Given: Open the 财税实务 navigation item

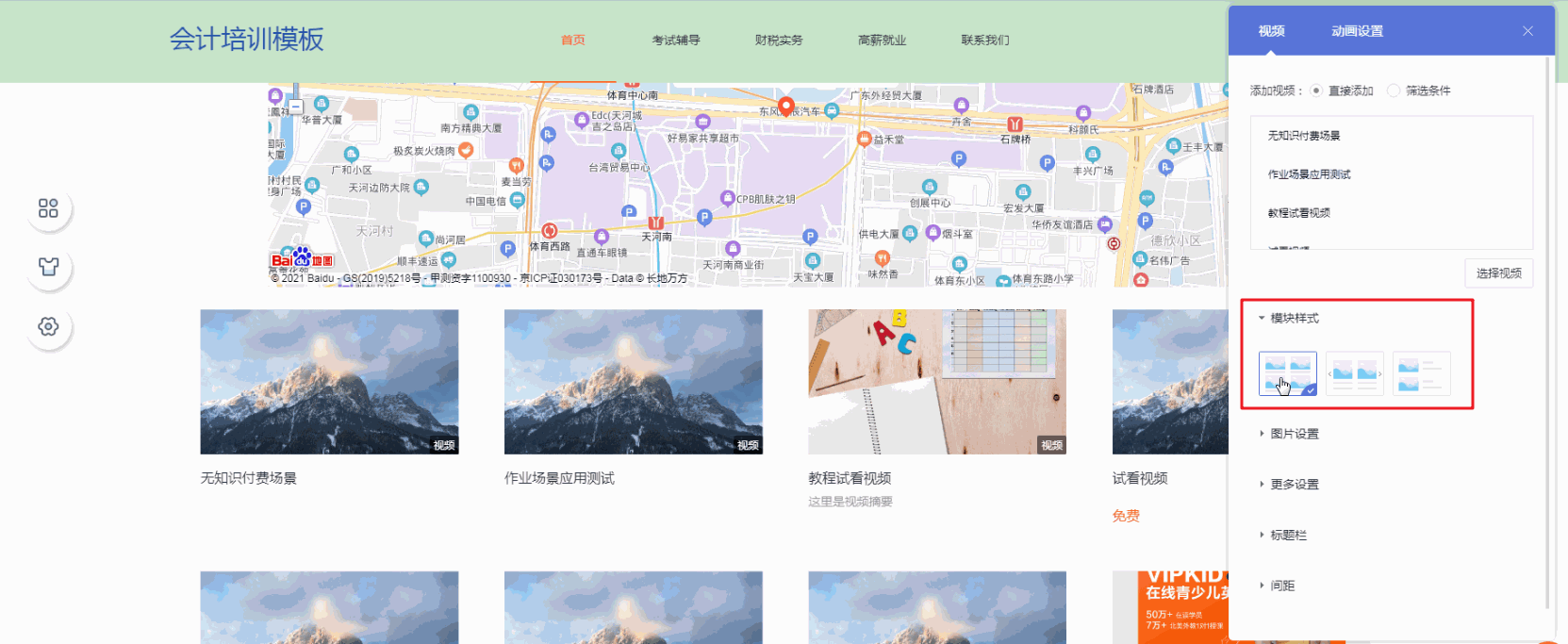Looking at the screenshot, I should click(x=779, y=41).
